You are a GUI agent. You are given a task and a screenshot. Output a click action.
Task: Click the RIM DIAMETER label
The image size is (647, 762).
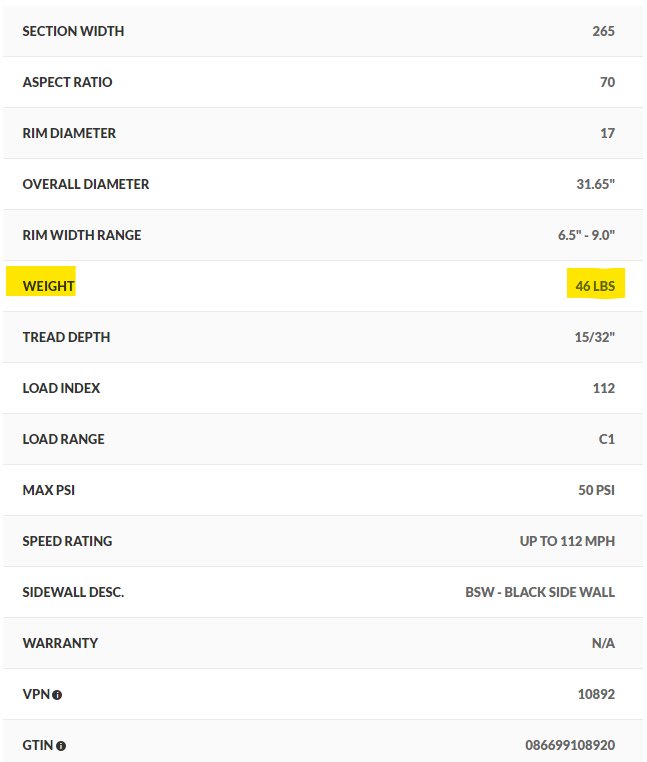pyautogui.click(x=69, y=133)
